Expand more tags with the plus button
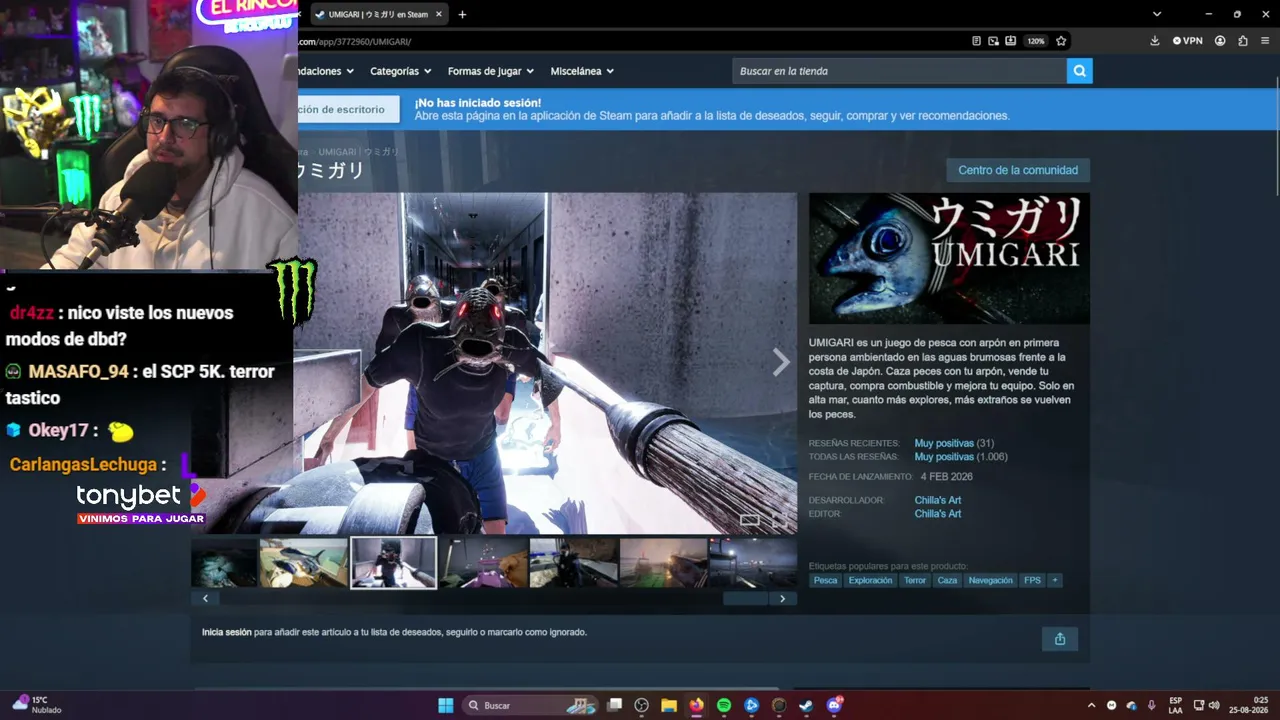Screen dimensions: 1280x720 coord(1054,580)
